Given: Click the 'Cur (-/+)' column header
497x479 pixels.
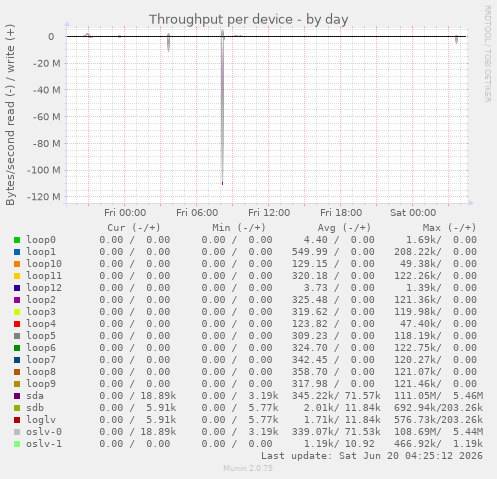Looking at the screenshot, I should point(134,228).
